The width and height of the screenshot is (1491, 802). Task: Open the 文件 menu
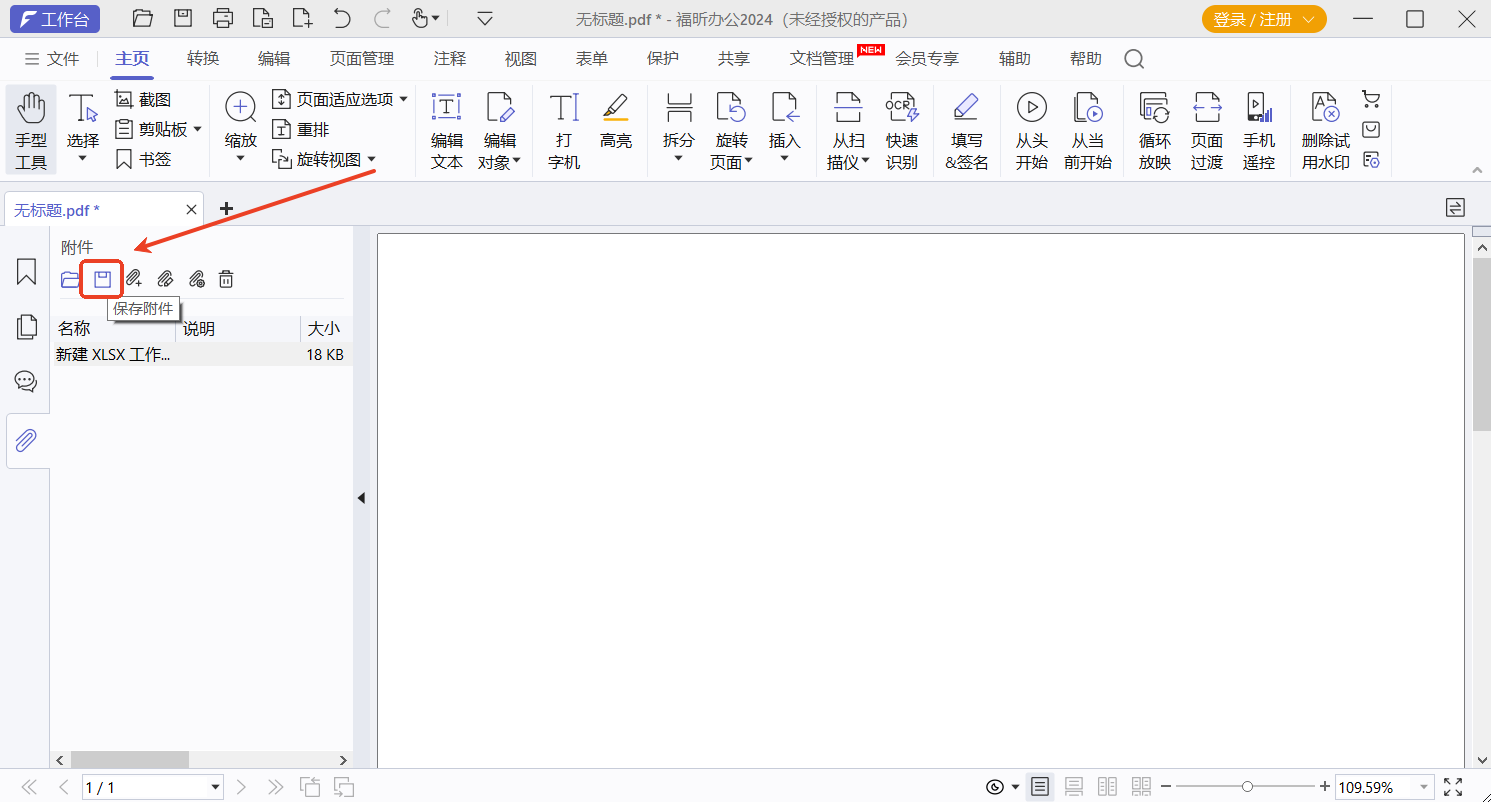coord(62,58)
